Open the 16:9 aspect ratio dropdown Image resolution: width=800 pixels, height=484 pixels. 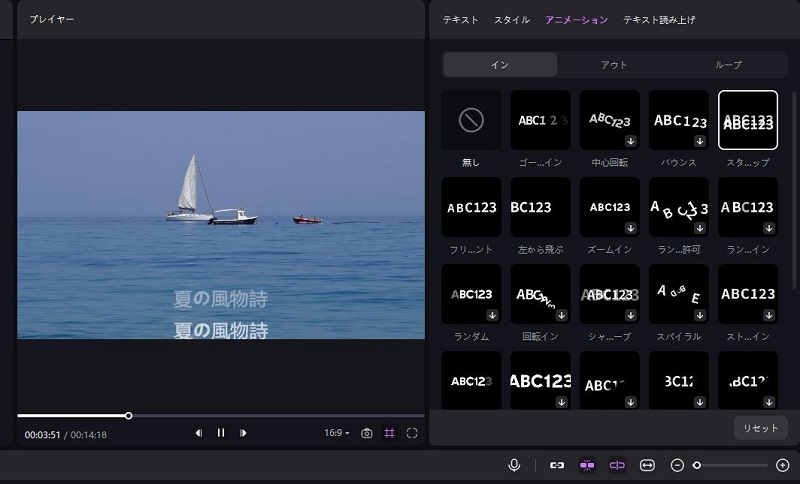tap(337, 433)
